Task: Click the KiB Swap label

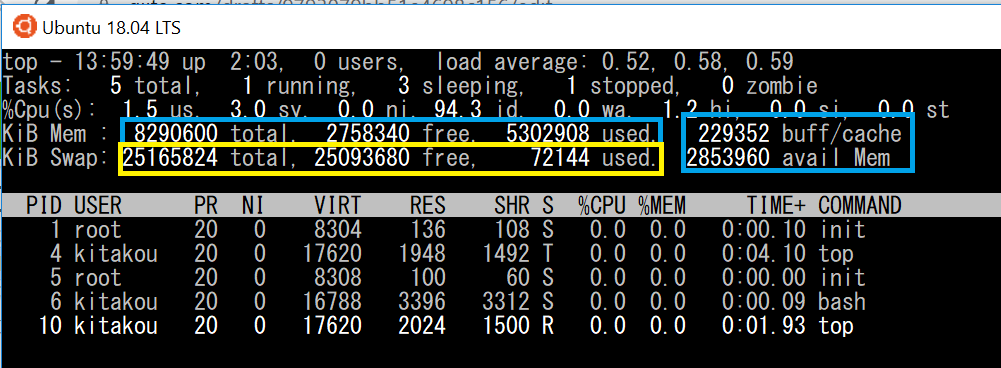Action: click(56, 157)
